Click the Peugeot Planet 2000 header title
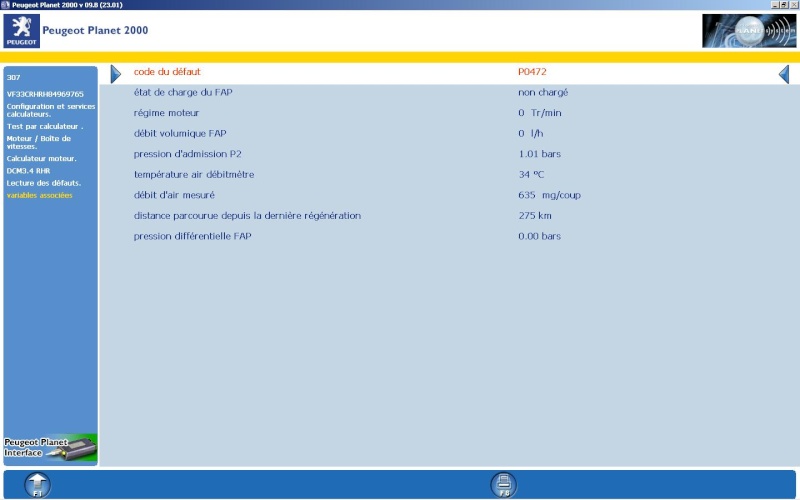 [x=95, y=30]
